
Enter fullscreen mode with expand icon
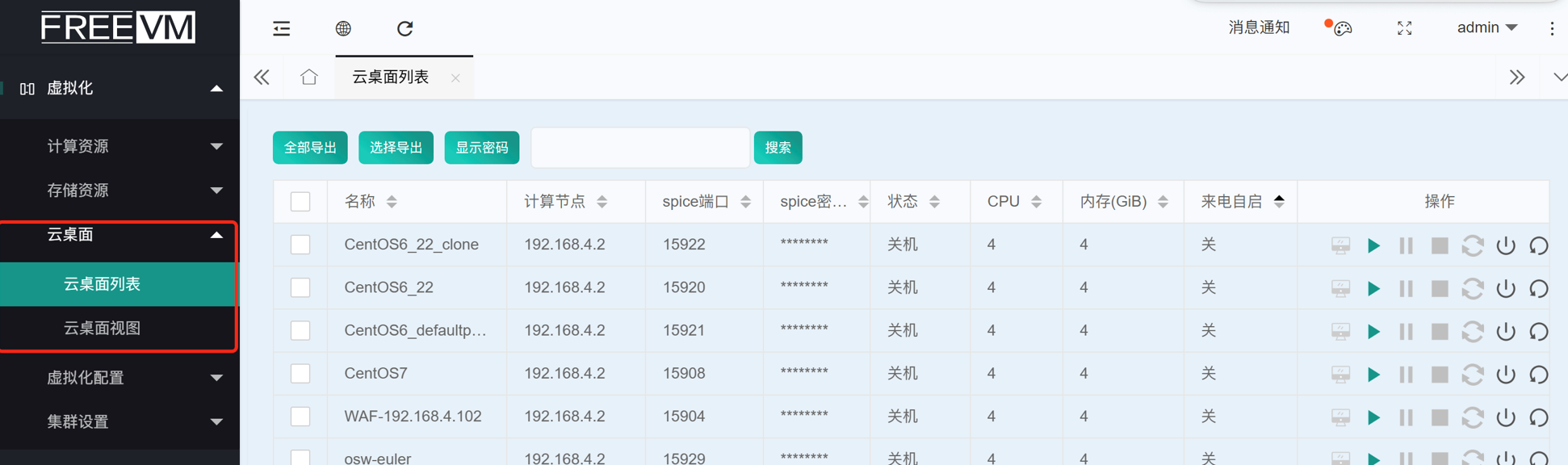(1404, 29)
